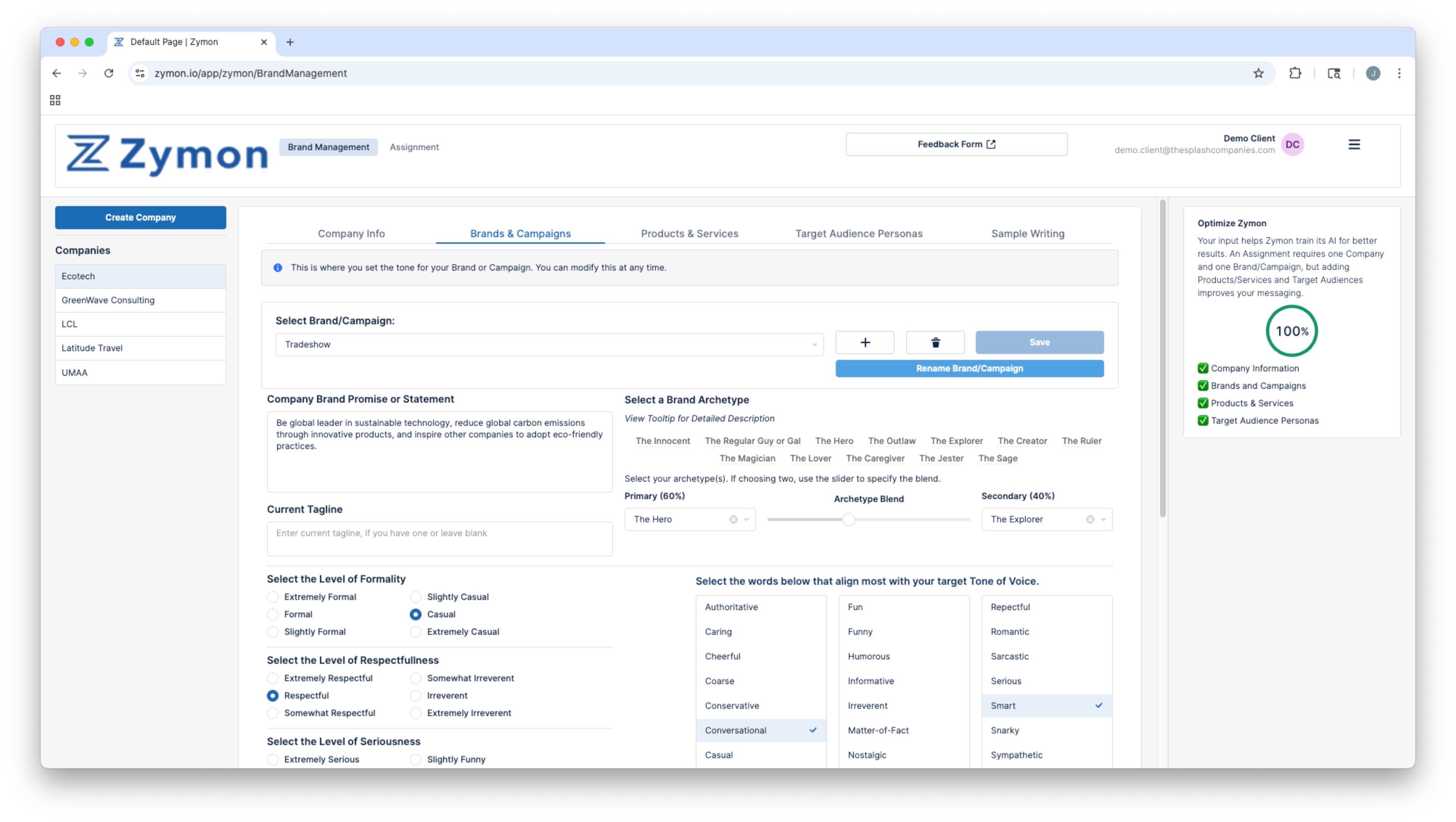Select The Magician archetype label
Screen dimensions: 1456x822
[747, 459]
